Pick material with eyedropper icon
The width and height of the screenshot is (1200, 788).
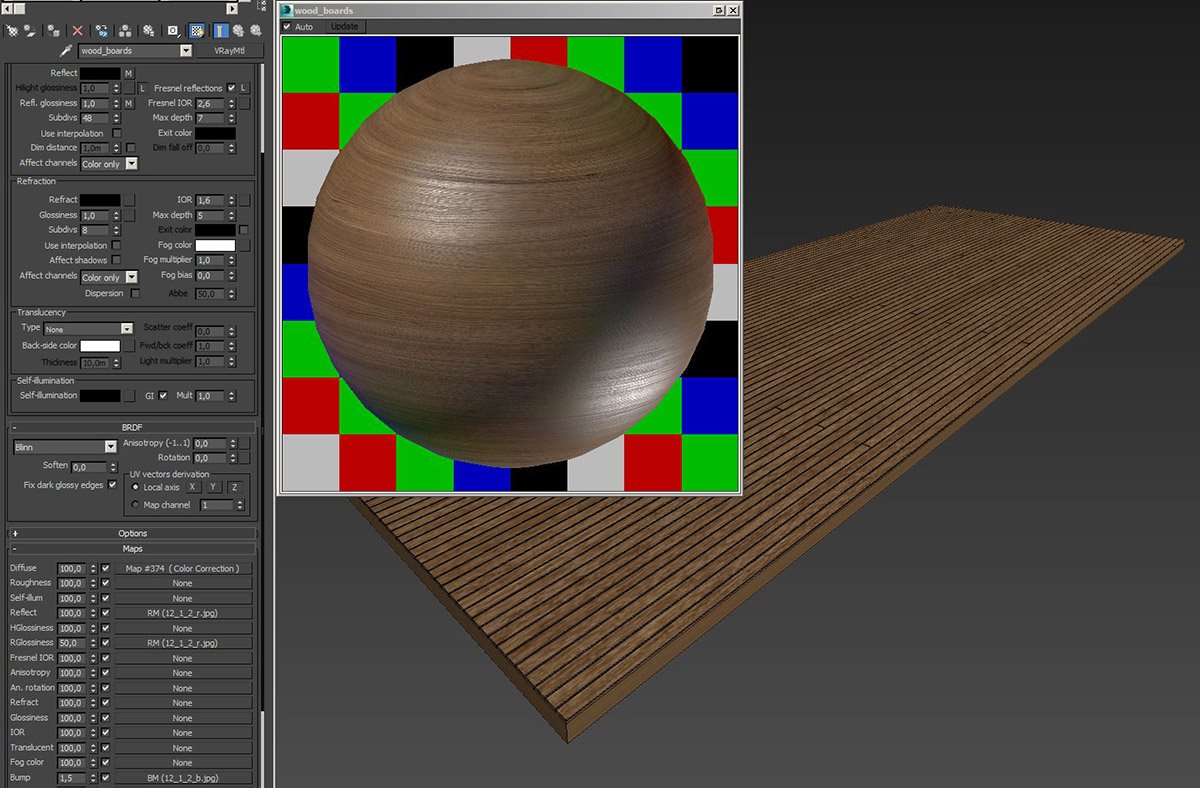(66, 51)
